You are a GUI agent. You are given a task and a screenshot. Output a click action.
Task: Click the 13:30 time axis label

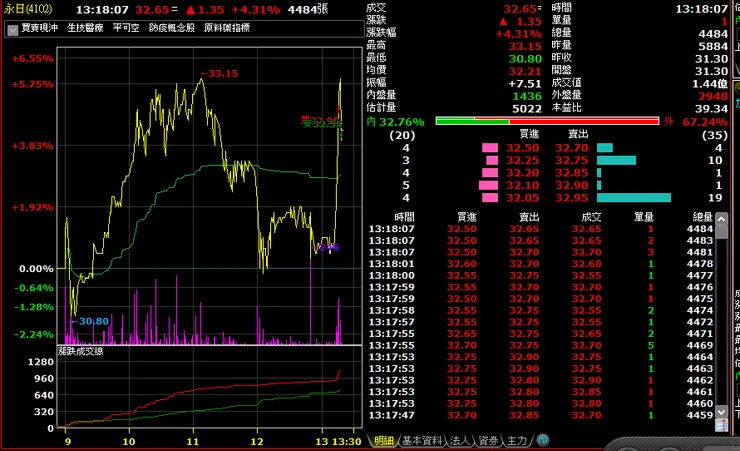[347, 442]
